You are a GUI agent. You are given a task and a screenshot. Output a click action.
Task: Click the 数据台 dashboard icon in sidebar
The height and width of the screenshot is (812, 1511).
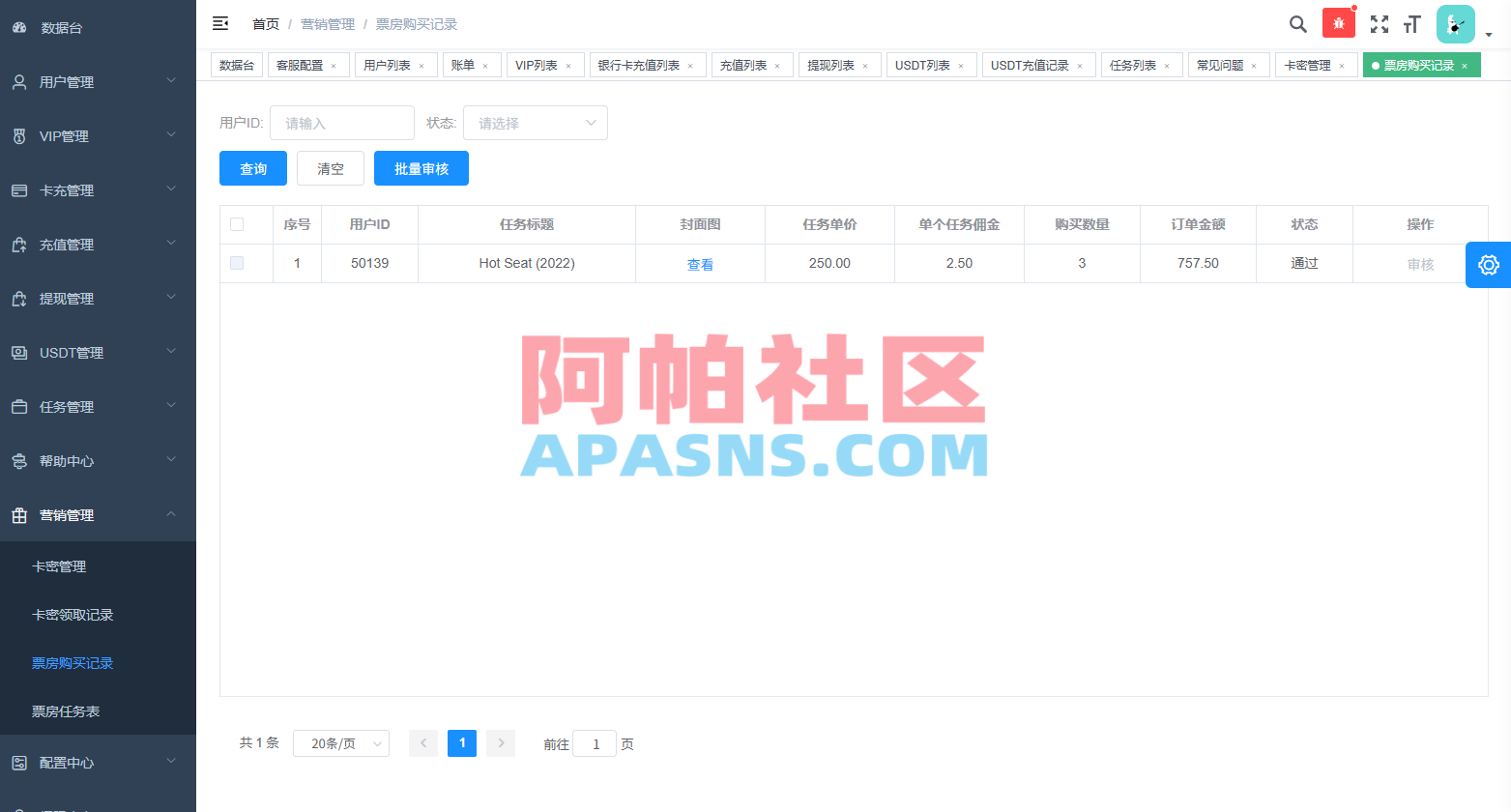point(19,28)
